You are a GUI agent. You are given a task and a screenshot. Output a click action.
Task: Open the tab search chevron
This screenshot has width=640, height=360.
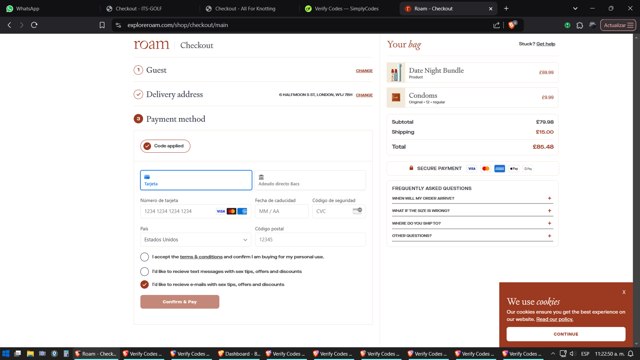tap(575, 8)
